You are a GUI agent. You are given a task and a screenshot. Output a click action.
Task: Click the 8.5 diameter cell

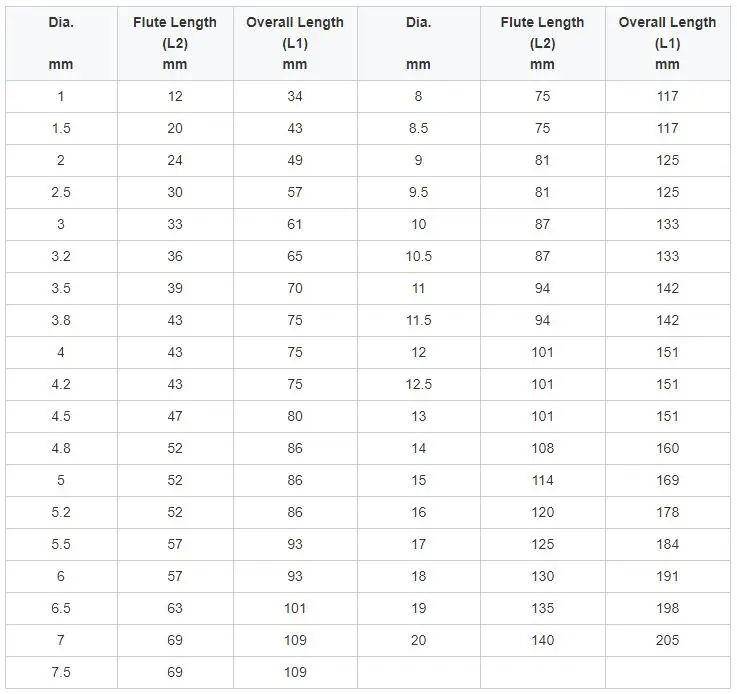point(418,128)
